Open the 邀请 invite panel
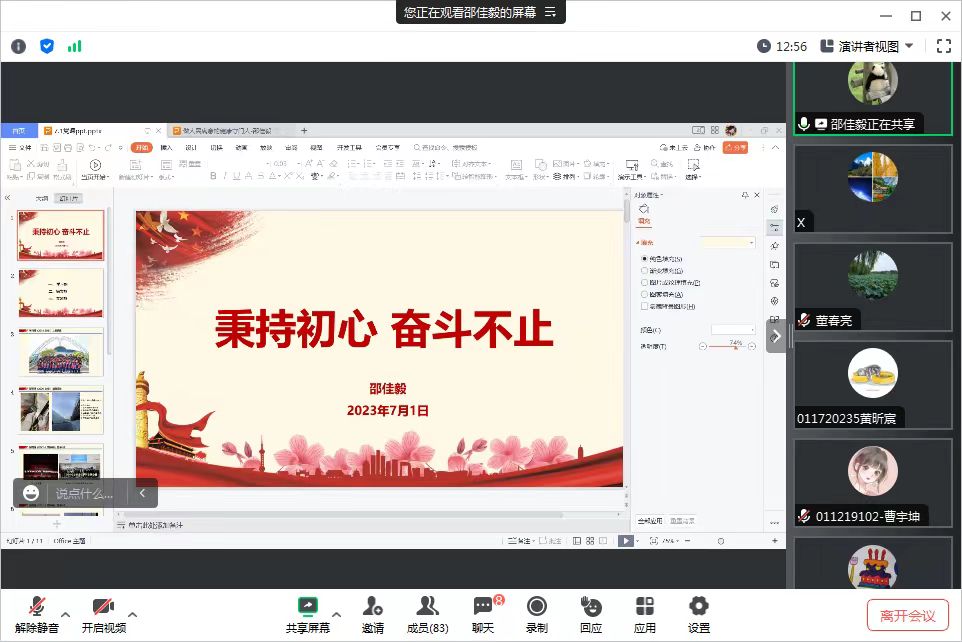962x642 pixels. pyautogui.click(x=373, y=614)
